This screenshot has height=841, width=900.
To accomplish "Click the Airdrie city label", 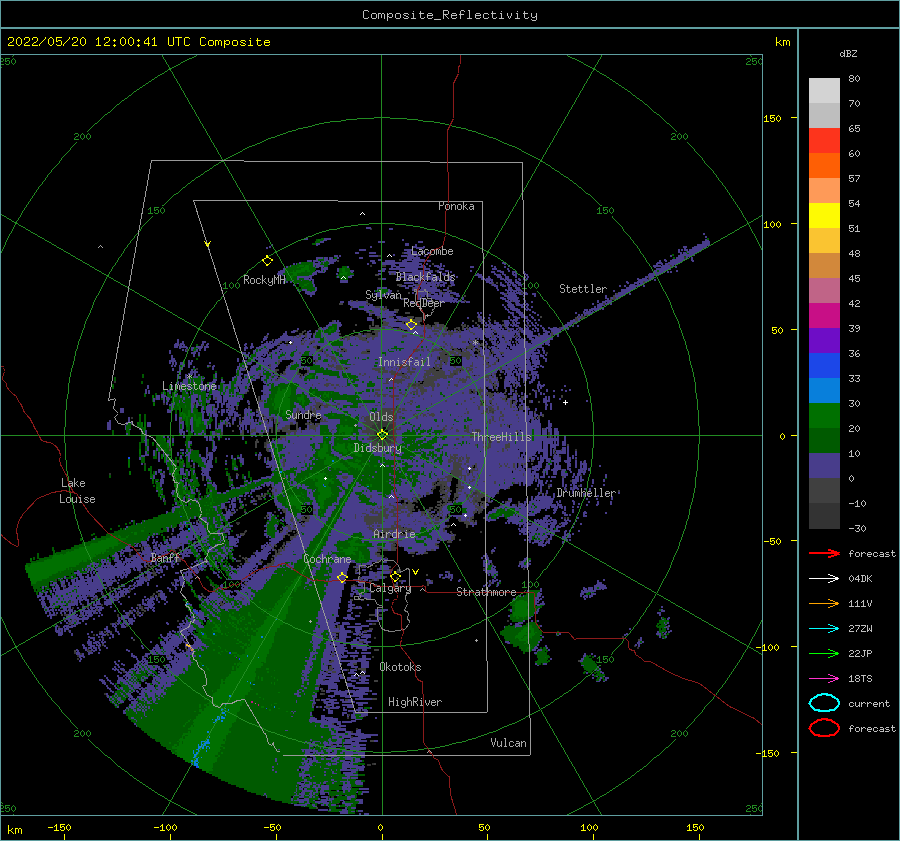I will [x=394, y=534].
